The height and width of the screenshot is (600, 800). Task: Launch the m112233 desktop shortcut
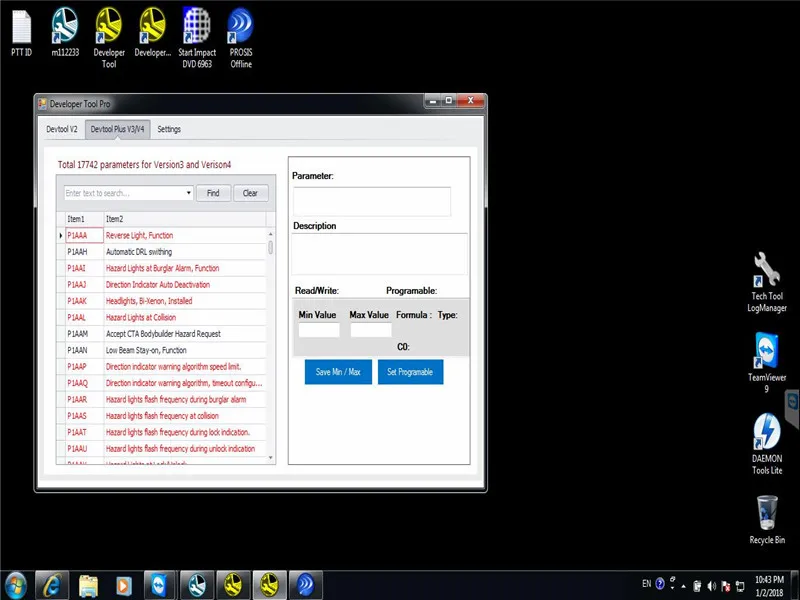[65, 32]
